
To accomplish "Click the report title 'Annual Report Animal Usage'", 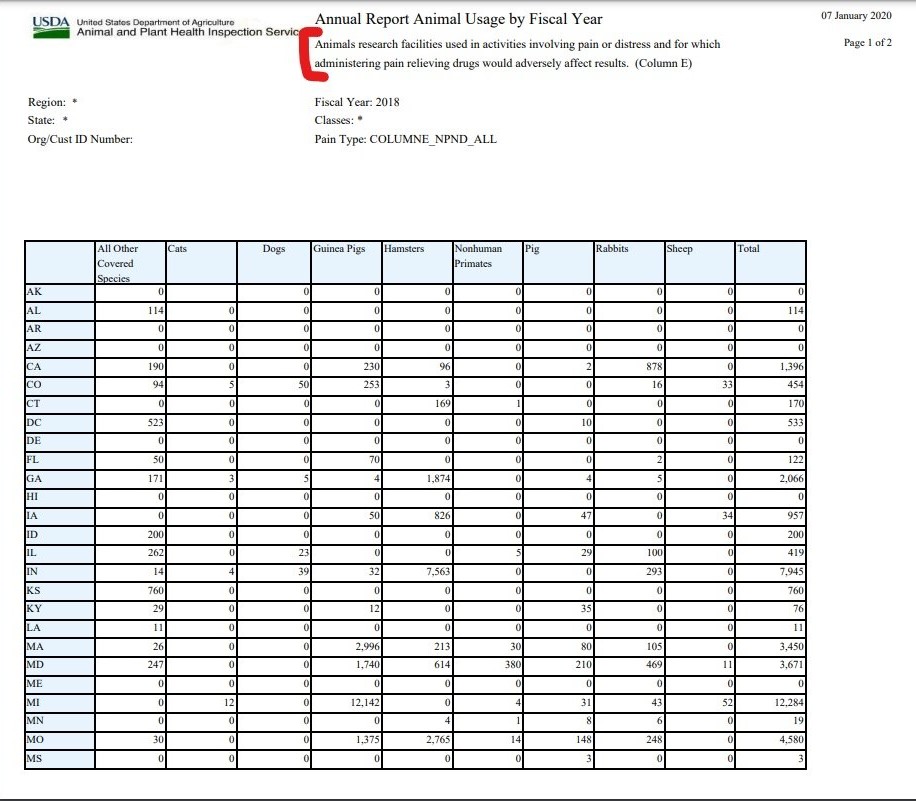I will [x=458, y=19].
